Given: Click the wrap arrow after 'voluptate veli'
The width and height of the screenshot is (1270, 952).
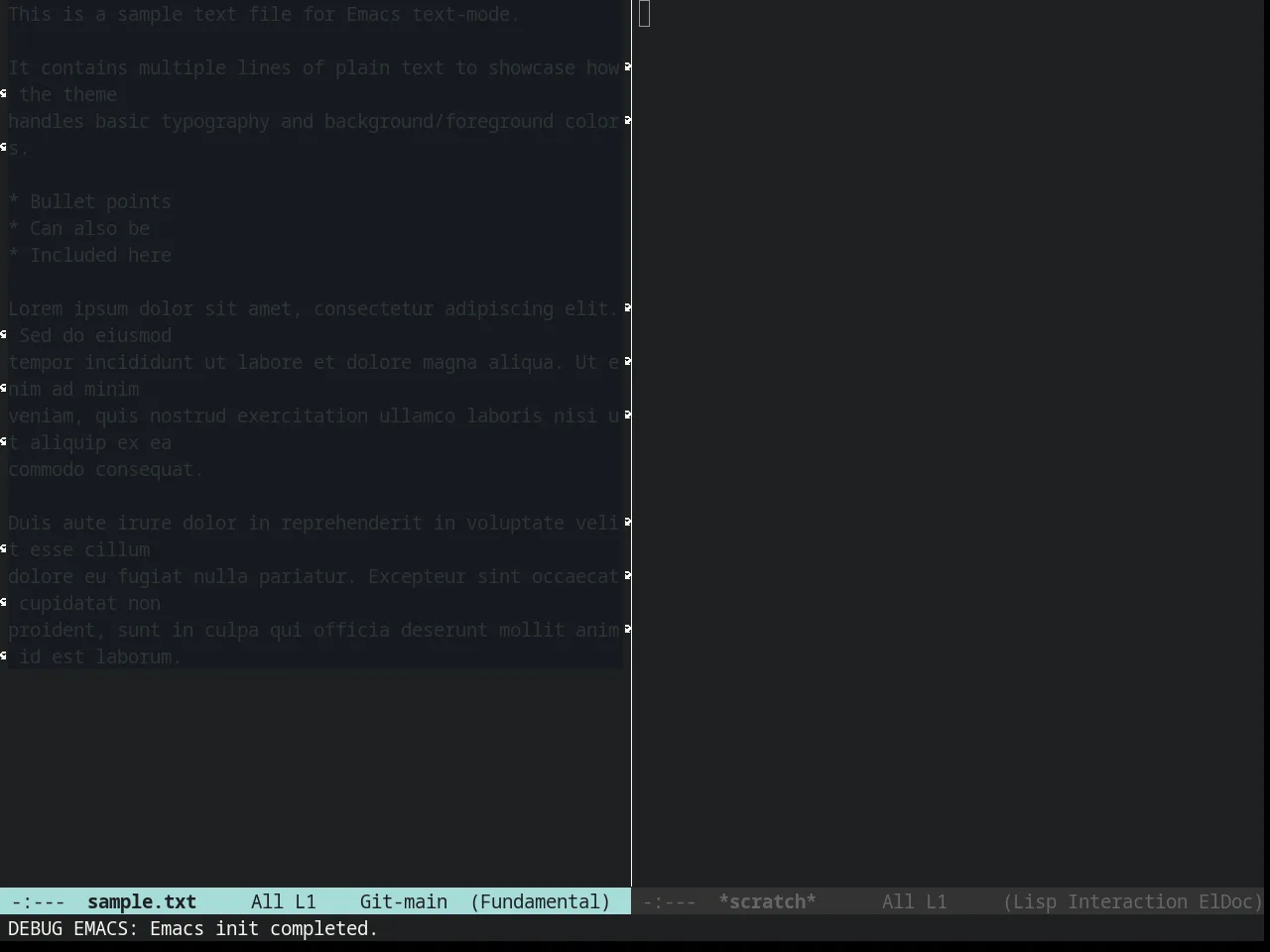Looking at the screenshot, I should click(x=627, y=522).
